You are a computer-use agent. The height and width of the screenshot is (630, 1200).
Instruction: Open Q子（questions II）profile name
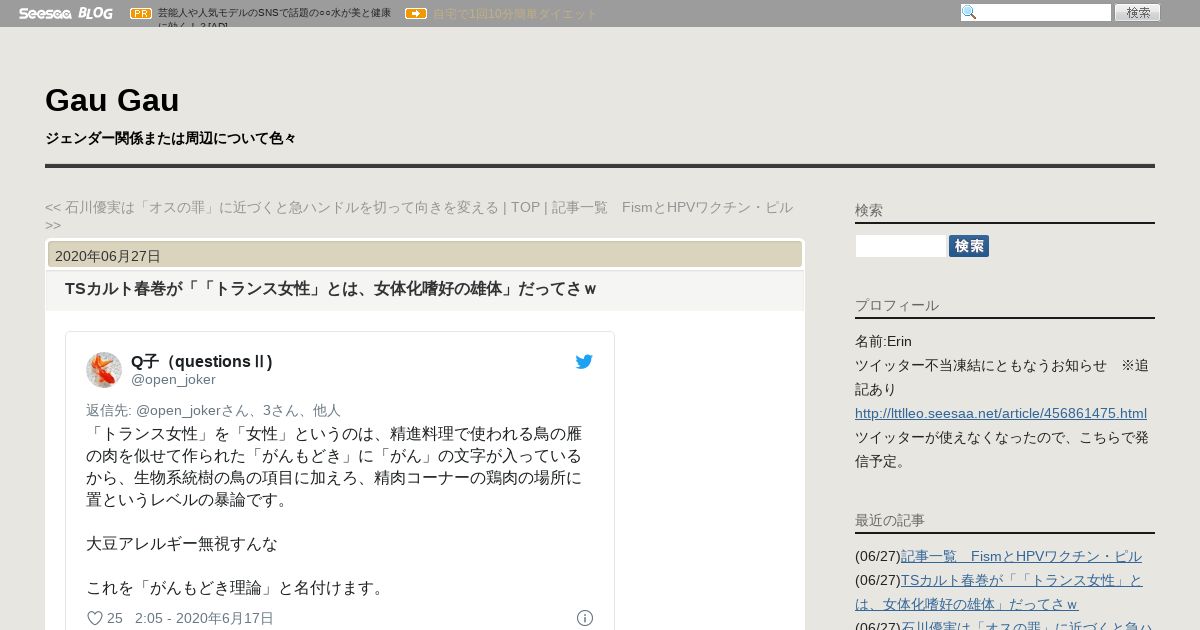click(202, 361)
